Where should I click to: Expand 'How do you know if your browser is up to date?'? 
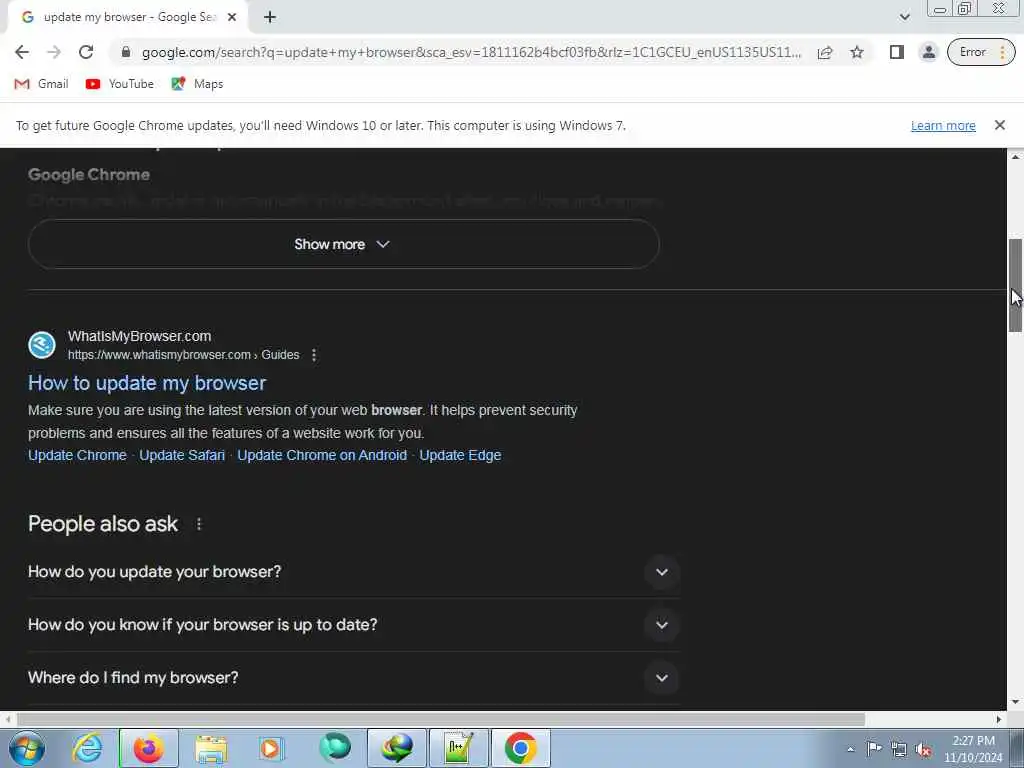[x=353, y=625]
